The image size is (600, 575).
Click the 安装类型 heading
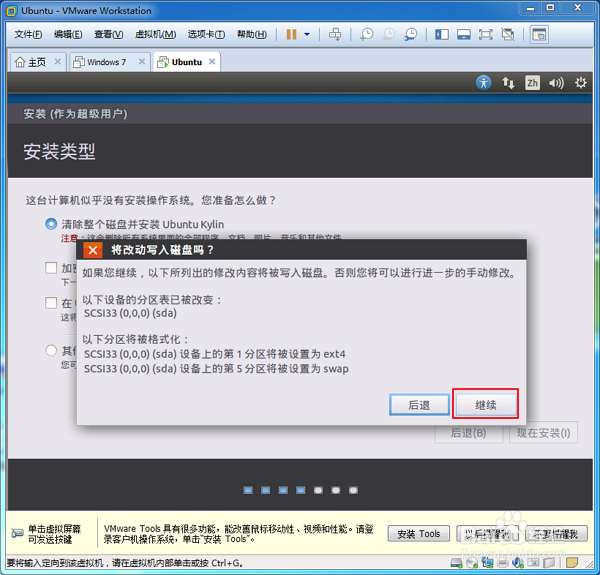[x=59, y=152]
